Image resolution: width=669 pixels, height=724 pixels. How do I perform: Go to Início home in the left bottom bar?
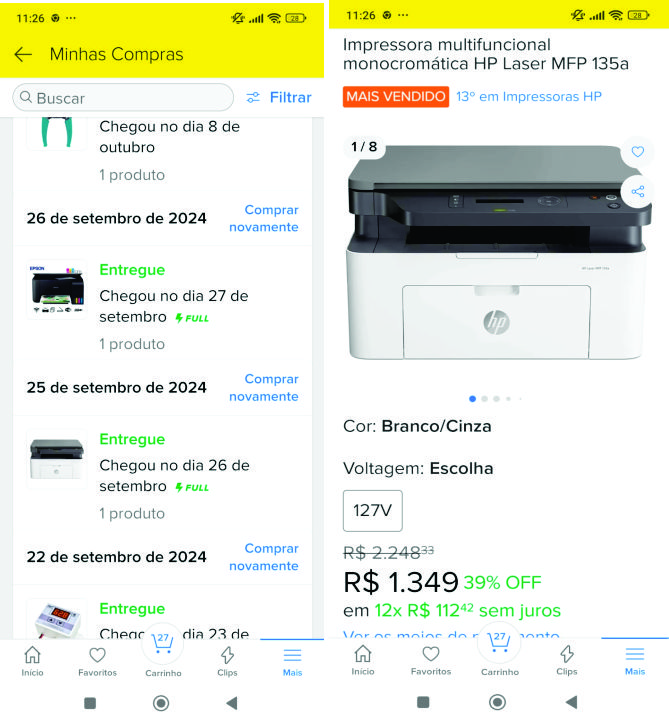(32, 661)
